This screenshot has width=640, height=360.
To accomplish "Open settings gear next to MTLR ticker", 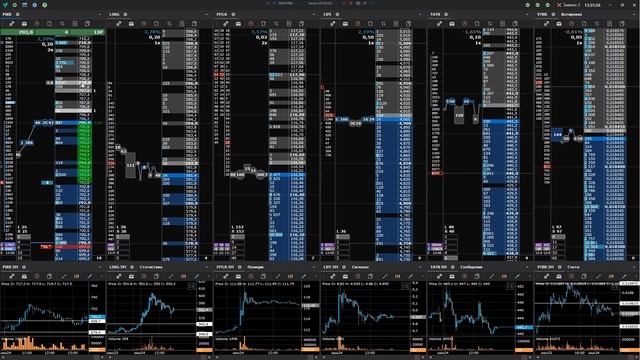I will pyautogui.click(x=233, y=14).
